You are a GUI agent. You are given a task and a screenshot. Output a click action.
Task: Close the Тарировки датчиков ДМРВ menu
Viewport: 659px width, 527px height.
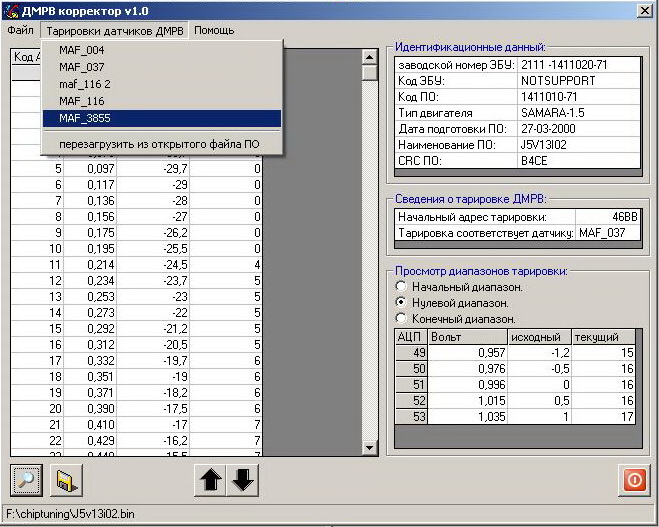114,30
